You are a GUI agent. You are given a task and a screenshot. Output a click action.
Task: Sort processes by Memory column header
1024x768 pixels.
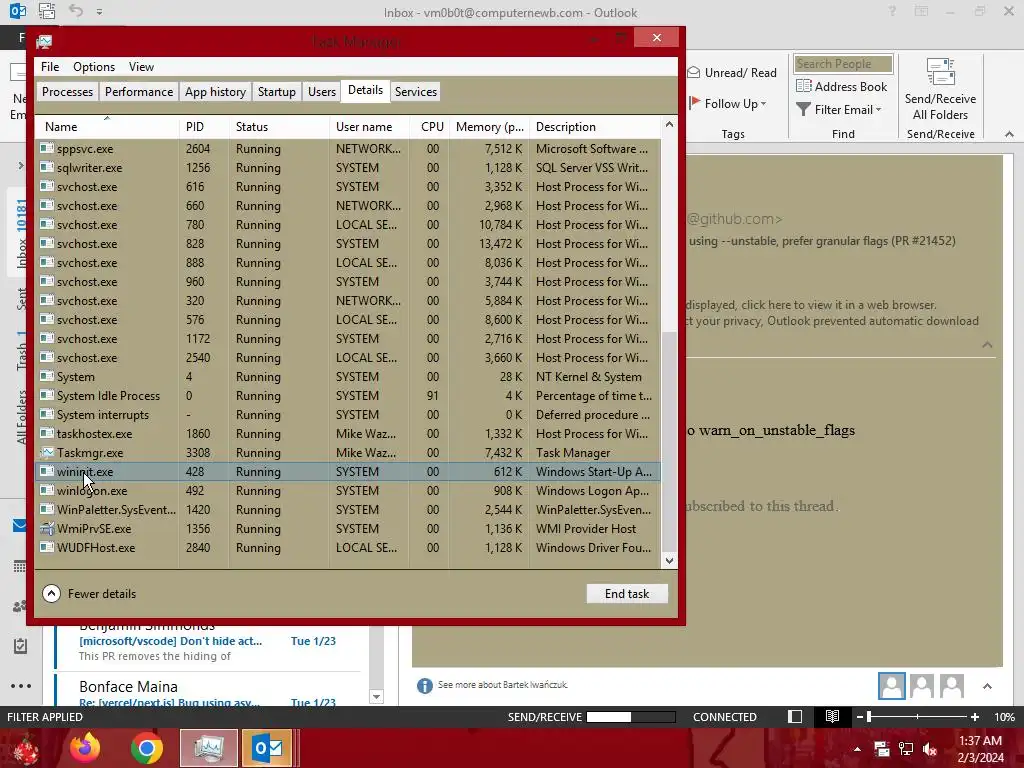[x=489, y=127]
